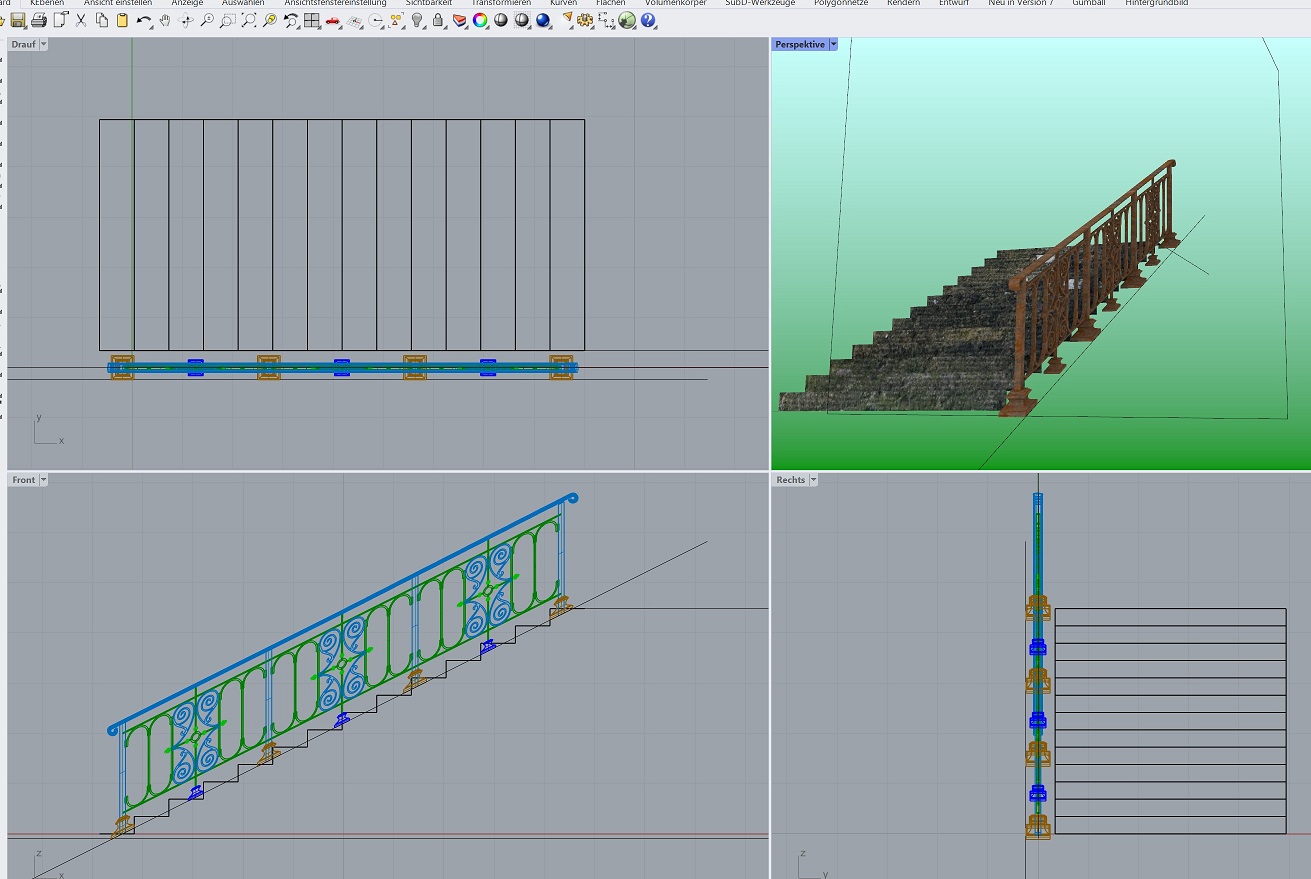Toggle the four-viewport layout icon
Viewport: 1311px width, 879px height.
[x=312, y=20]
